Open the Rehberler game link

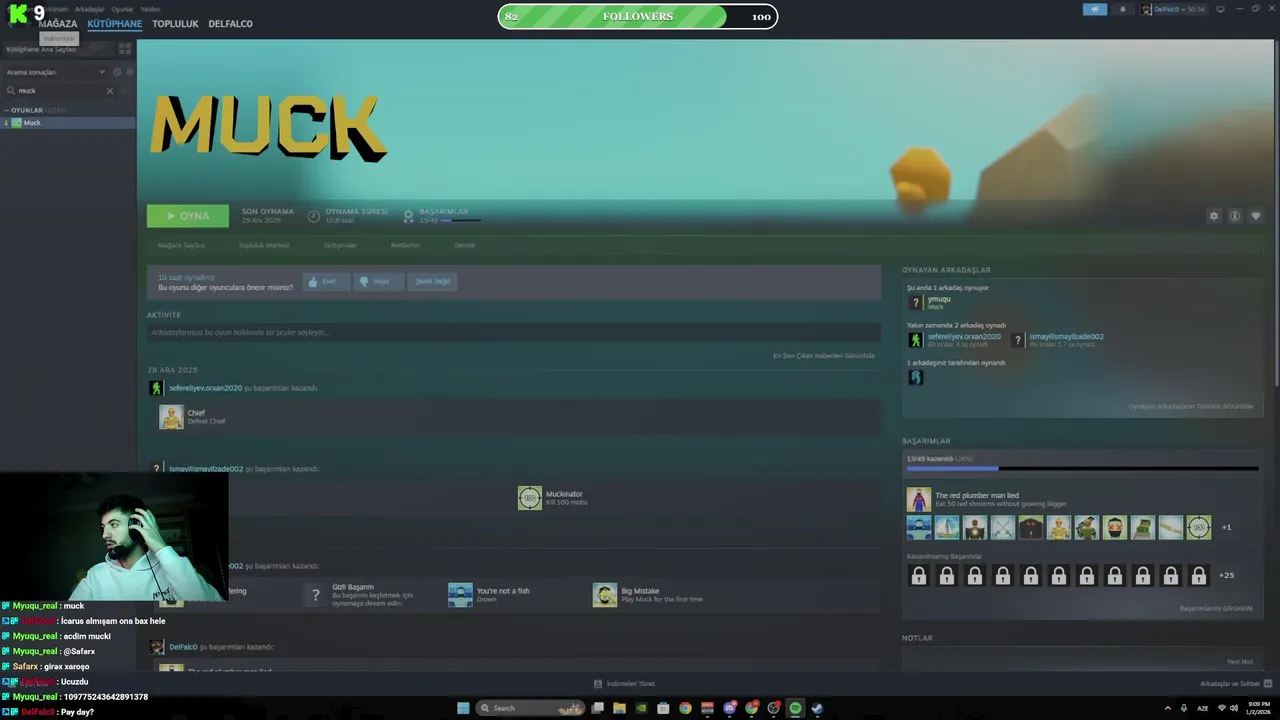tap(405, 245)
